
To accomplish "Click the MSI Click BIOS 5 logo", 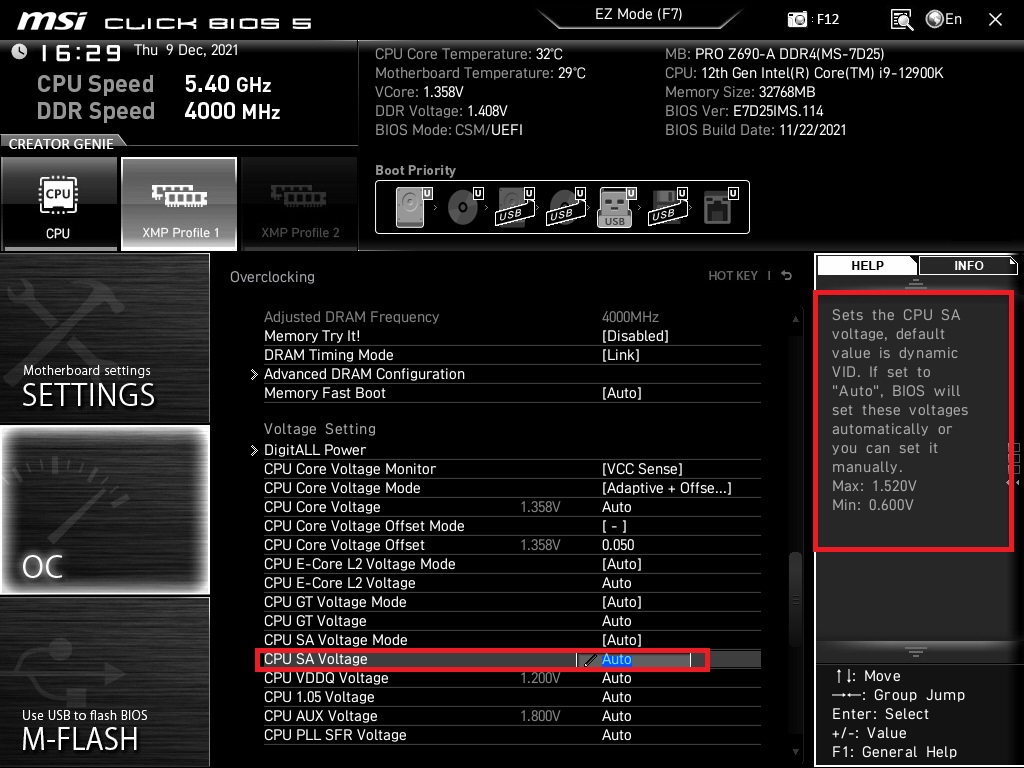I will pyautogui.click(x=164, y=22).
